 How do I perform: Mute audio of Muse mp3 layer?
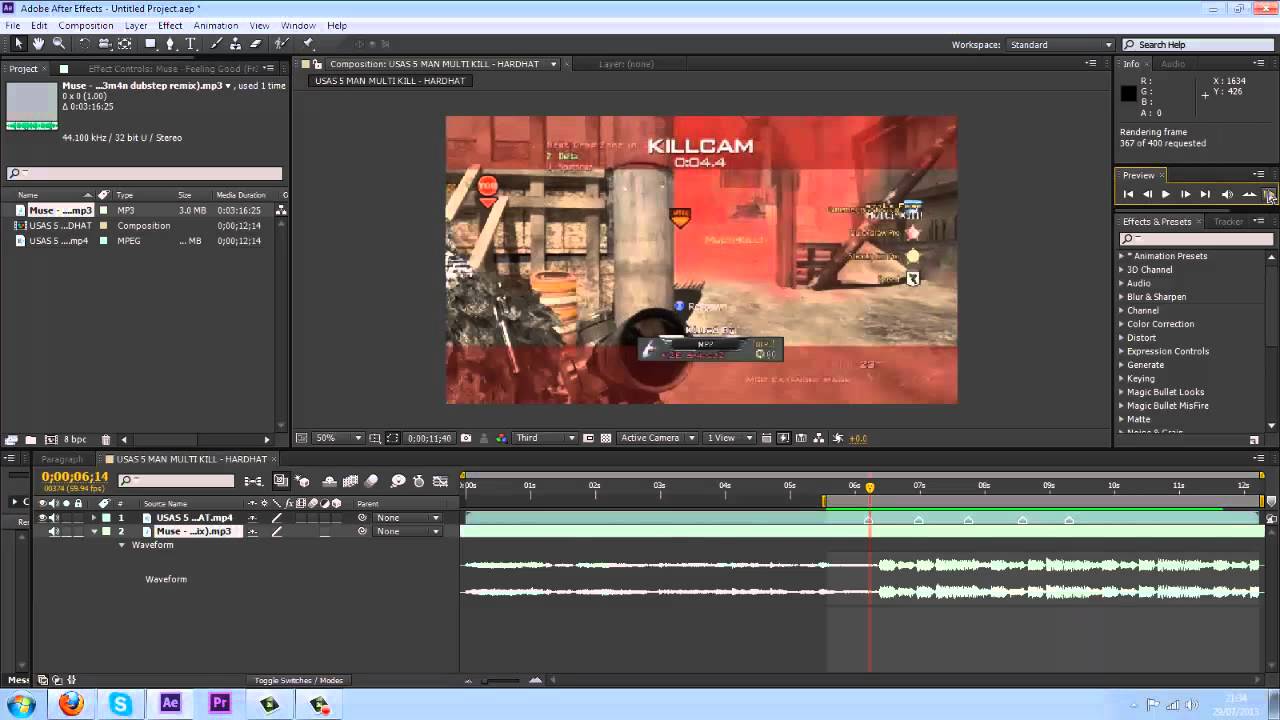tap(54, 531)
